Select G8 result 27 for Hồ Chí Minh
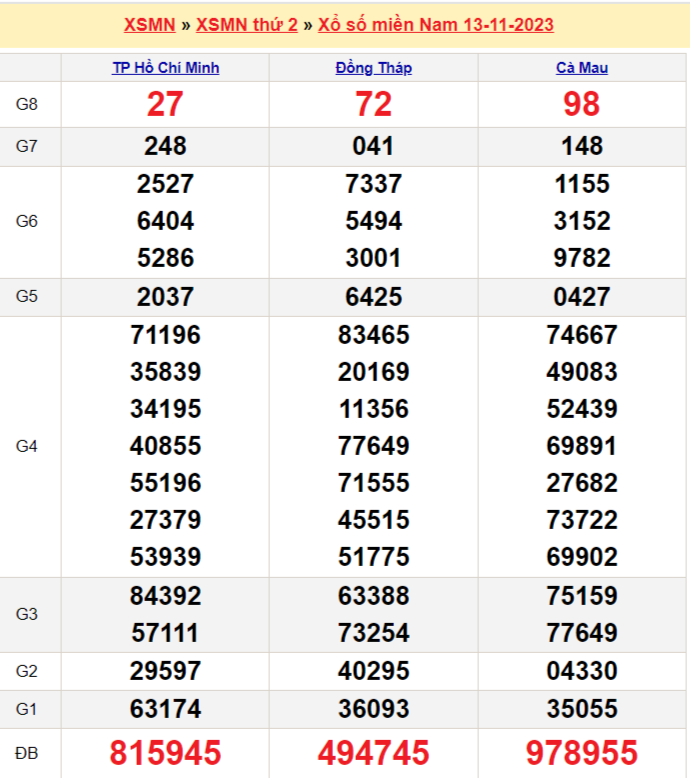The image size is (690, 778). [x=165, y=104]
